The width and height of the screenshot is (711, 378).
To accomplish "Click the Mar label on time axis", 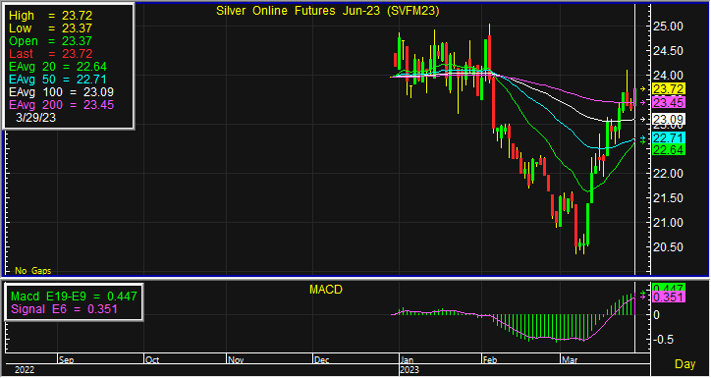I will pyautogui.click(x=570, y=360).
